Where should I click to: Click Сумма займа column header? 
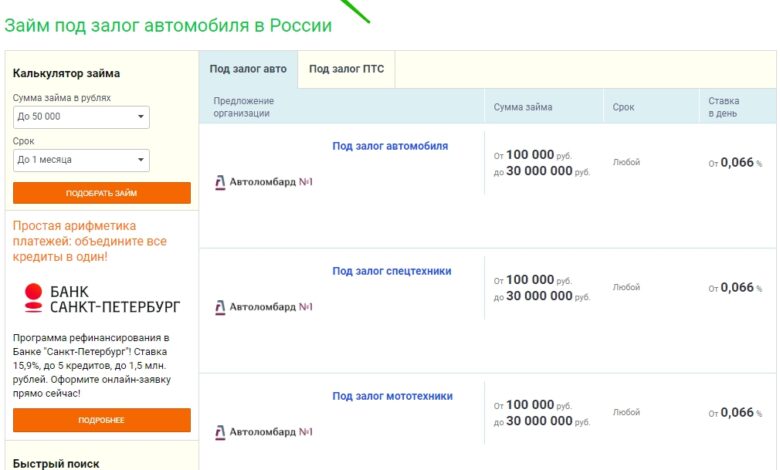[x=523, y=107]
